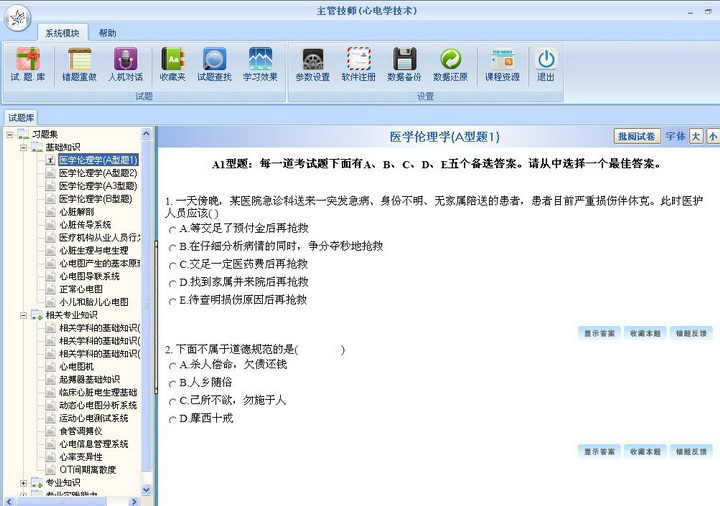This screenshot has height=506, width=720.
Task: Open 心率变异性 chapter
Action: pos(81,456)
